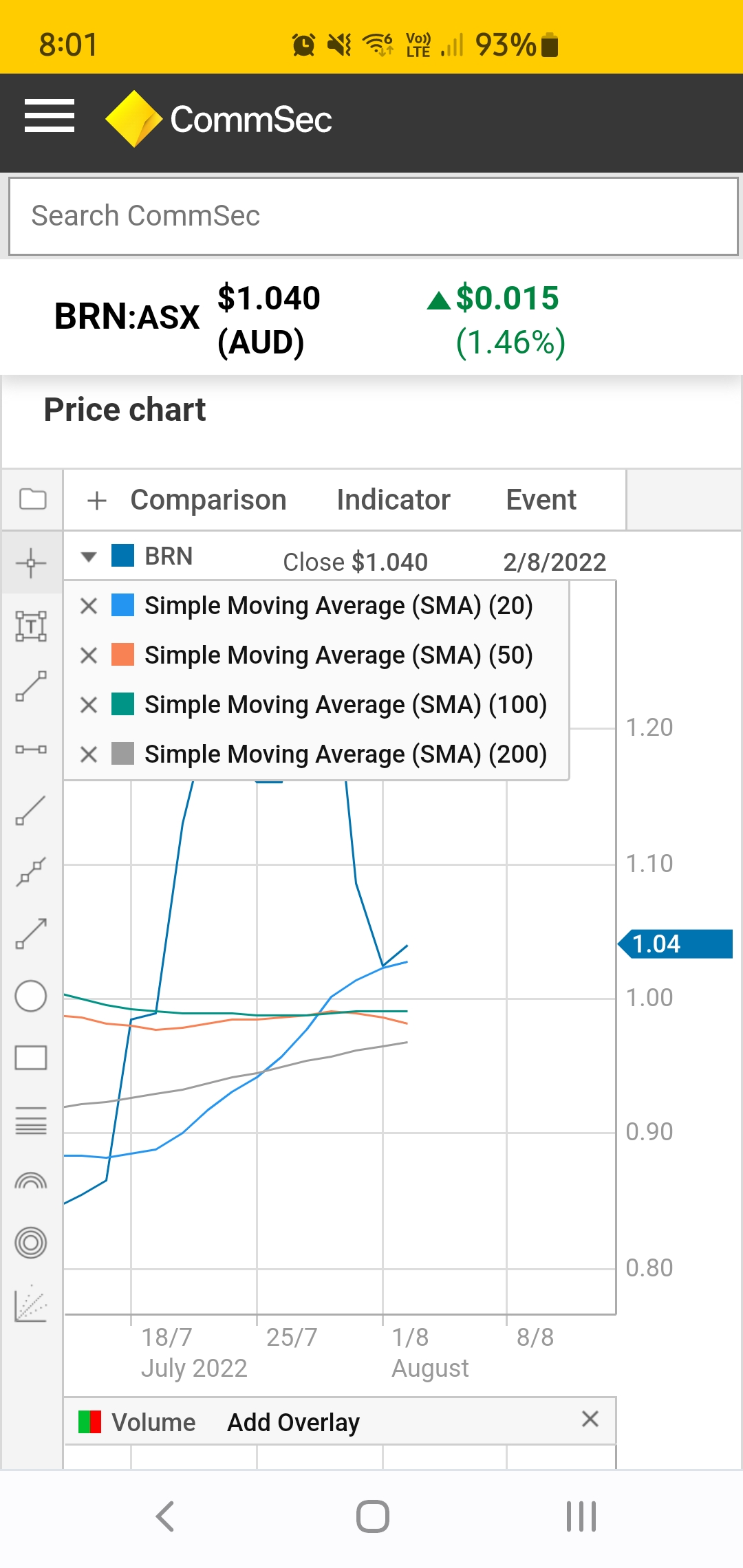
Task: Select Simple Moving Average (SMA) (100) label
Action: click(345, 705)
